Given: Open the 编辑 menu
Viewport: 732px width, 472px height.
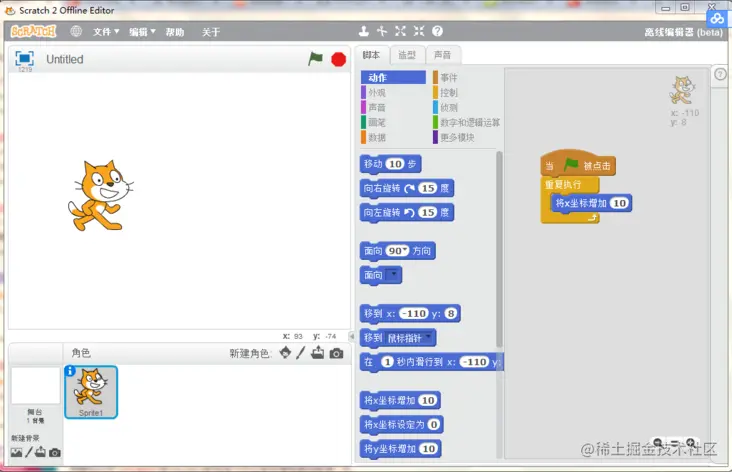Looking at the screenshot, I should [142, 32].
